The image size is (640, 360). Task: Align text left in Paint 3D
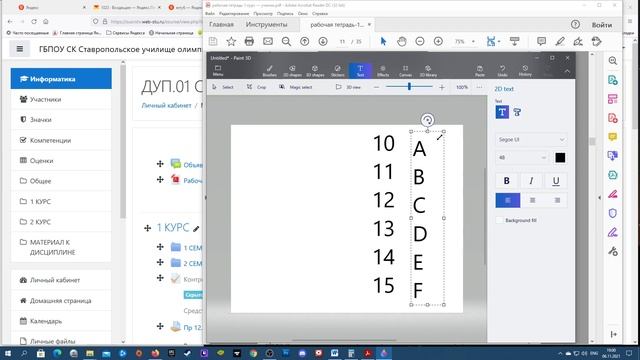(x=508, y=200)
